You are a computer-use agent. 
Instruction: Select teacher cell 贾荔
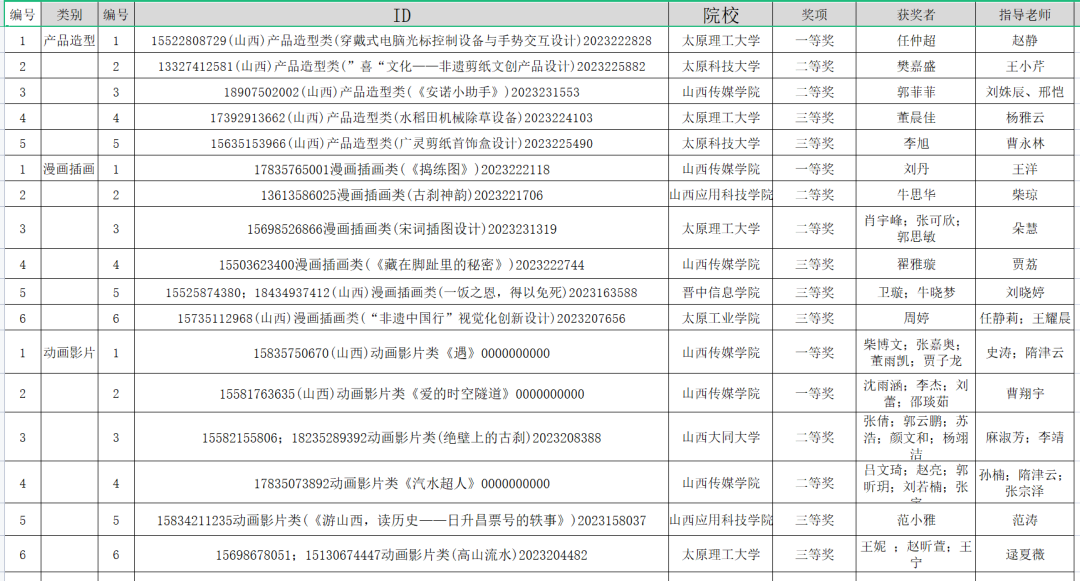1025,264
